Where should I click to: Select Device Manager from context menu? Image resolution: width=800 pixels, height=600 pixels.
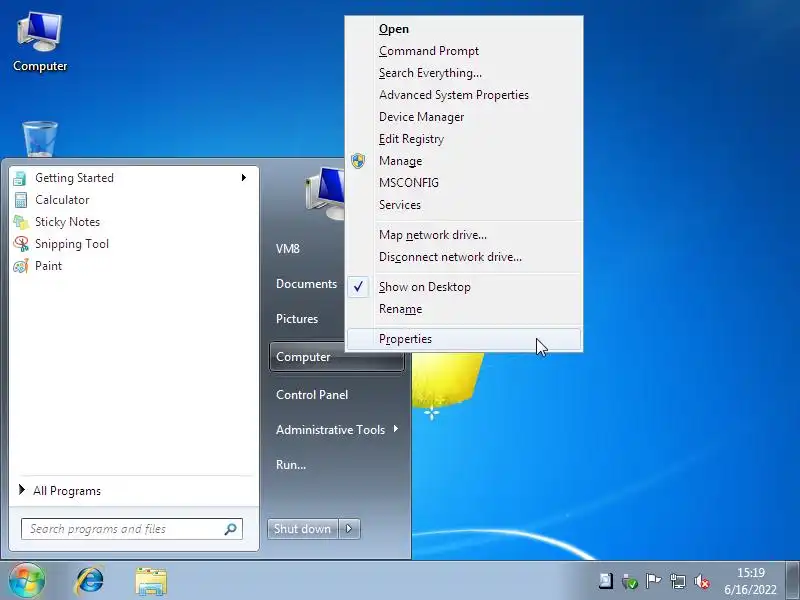tap(464, 117)
